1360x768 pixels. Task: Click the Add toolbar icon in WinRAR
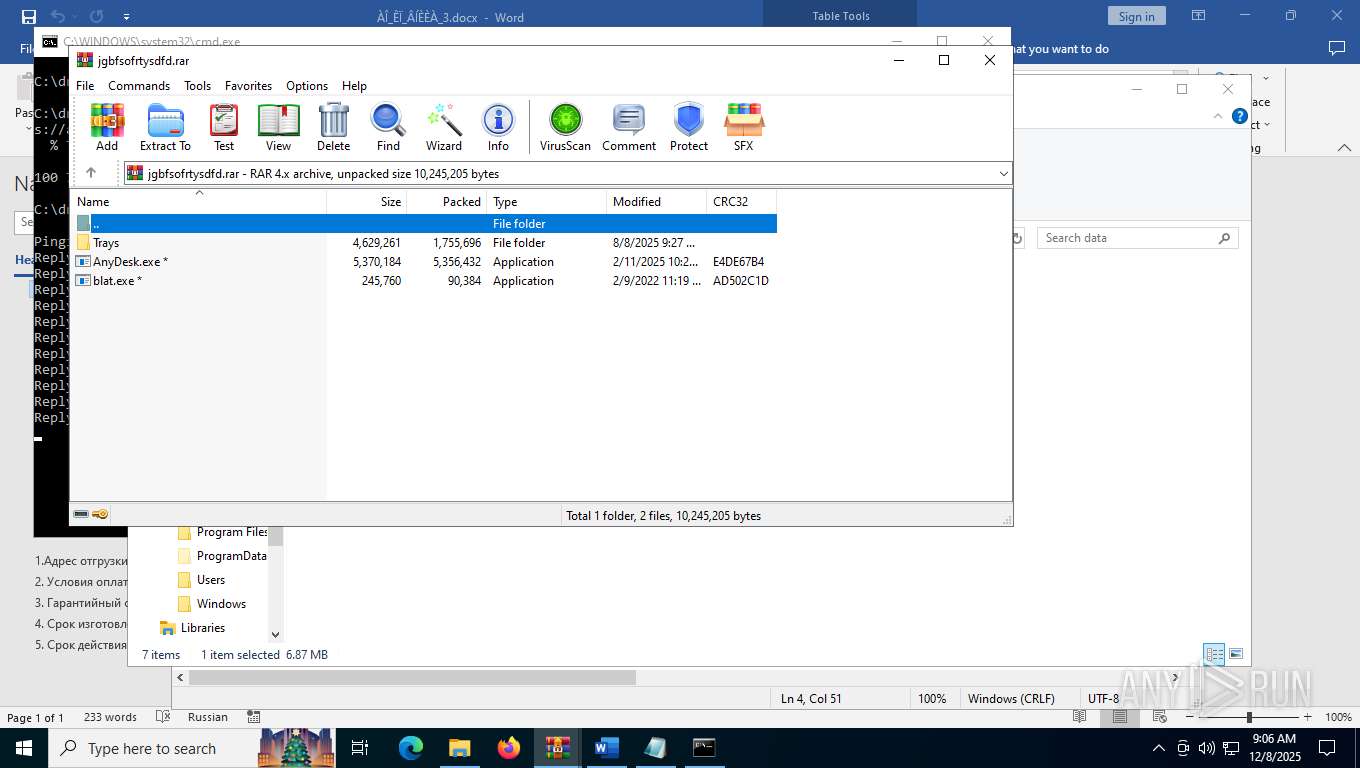pos(107,127)
